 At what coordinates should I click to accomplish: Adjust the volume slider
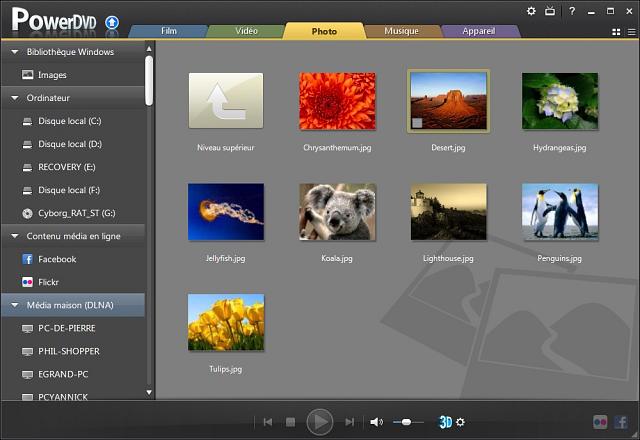coord(406,422)
